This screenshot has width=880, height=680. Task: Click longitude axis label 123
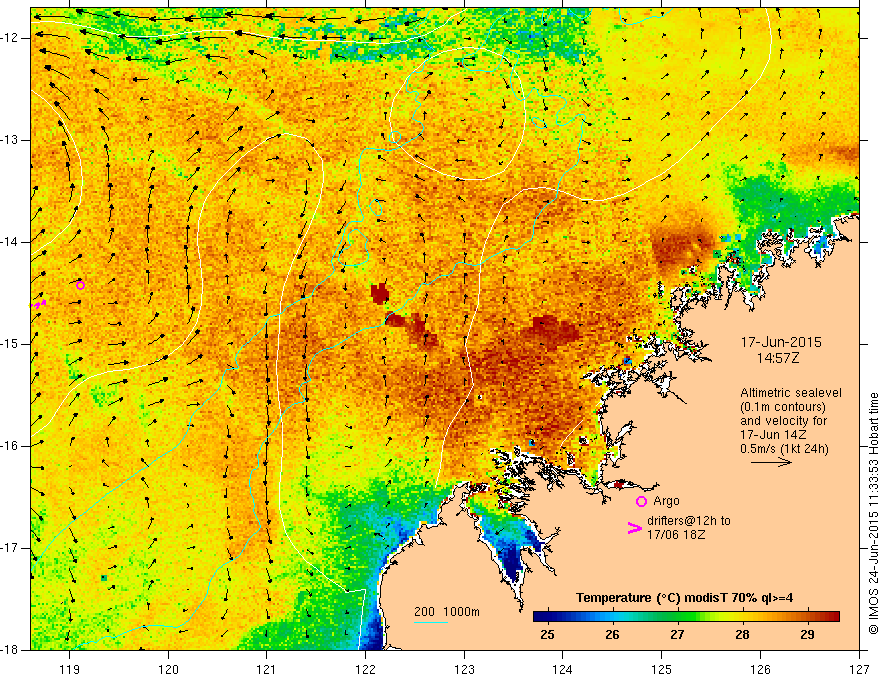[x=464, y=669]
